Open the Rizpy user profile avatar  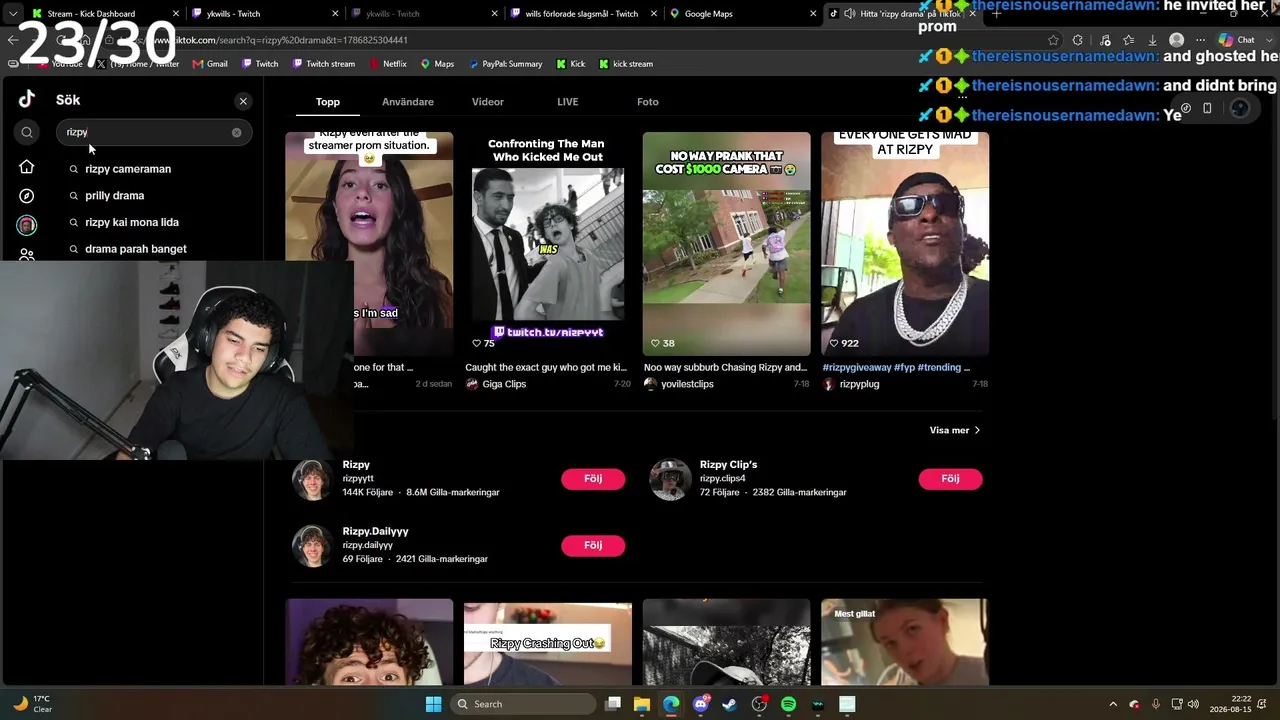pos(312,479)
